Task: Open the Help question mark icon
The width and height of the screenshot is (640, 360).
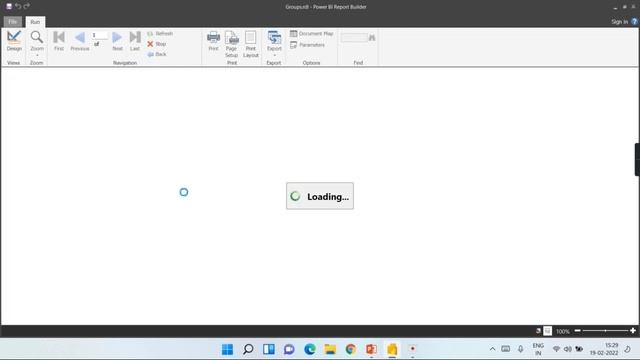Action: click(634, 22)
